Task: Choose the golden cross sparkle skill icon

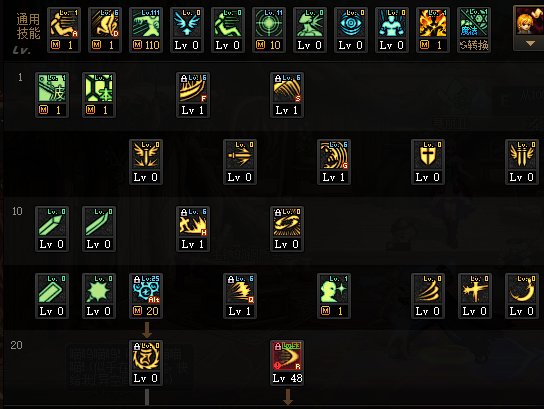Action: click(x=475, y=296)
